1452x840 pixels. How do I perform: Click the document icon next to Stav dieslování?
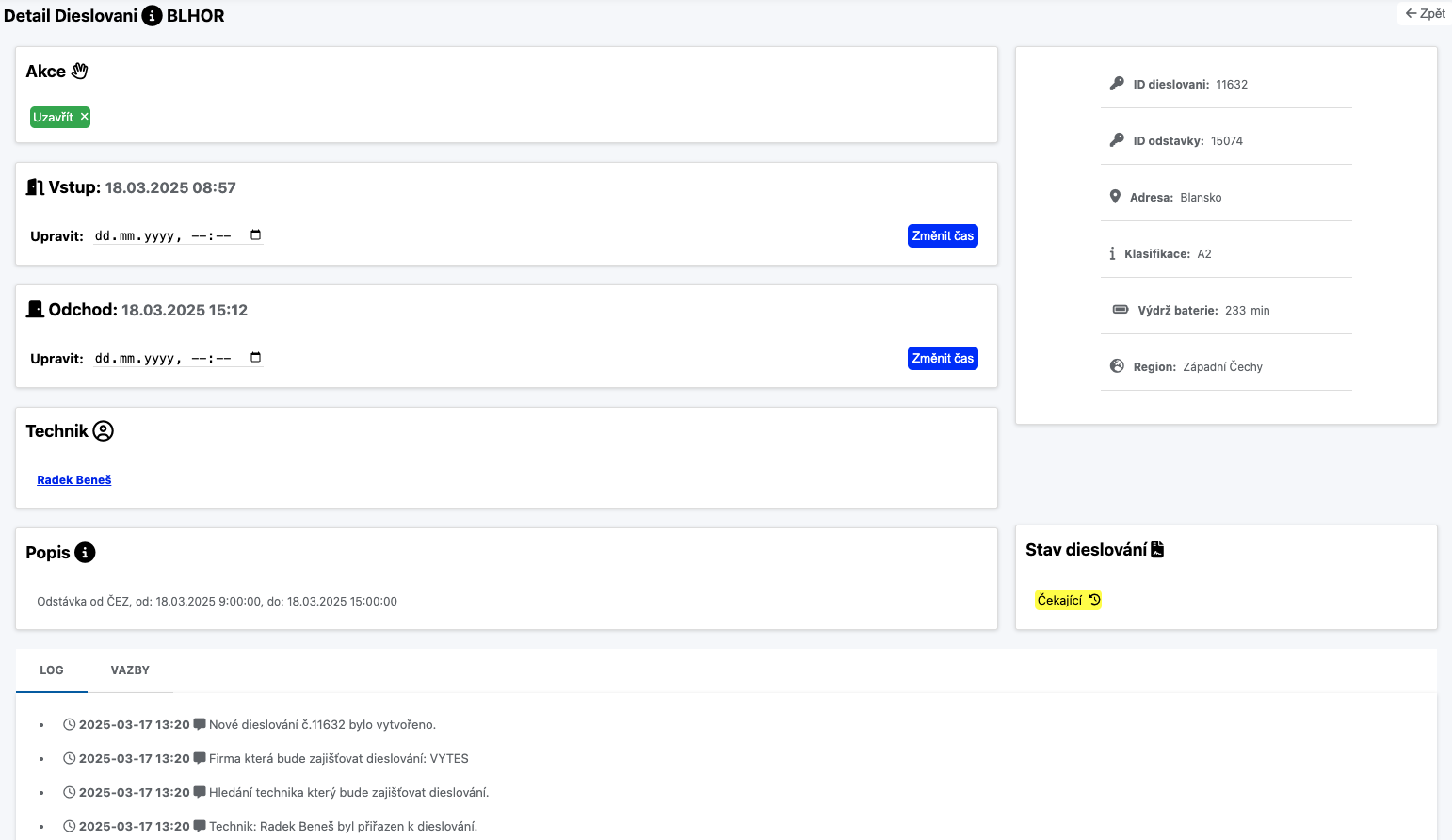tap(1157, 550)
